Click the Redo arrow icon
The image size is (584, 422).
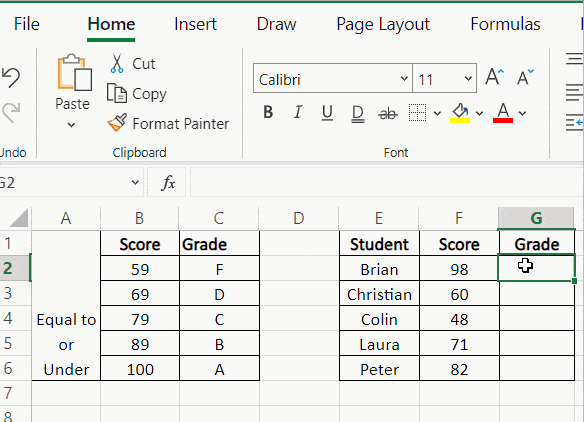(11, 113)
